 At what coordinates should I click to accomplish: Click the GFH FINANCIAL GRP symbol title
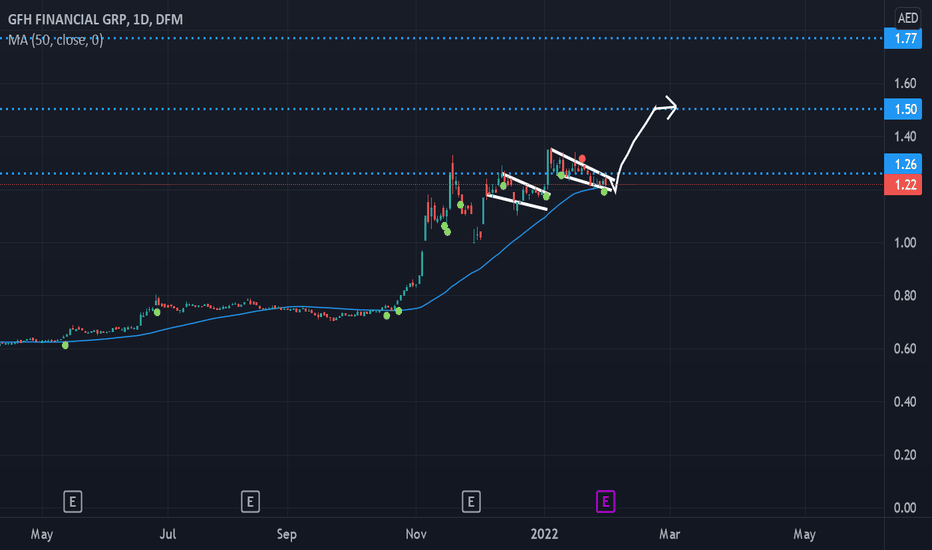95,20
